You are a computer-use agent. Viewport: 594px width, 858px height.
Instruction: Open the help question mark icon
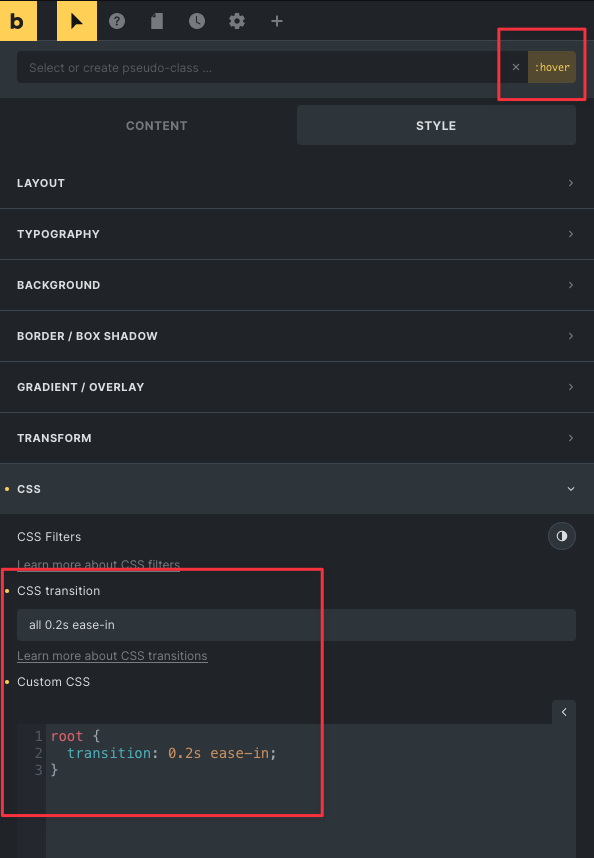pos(117,21)
